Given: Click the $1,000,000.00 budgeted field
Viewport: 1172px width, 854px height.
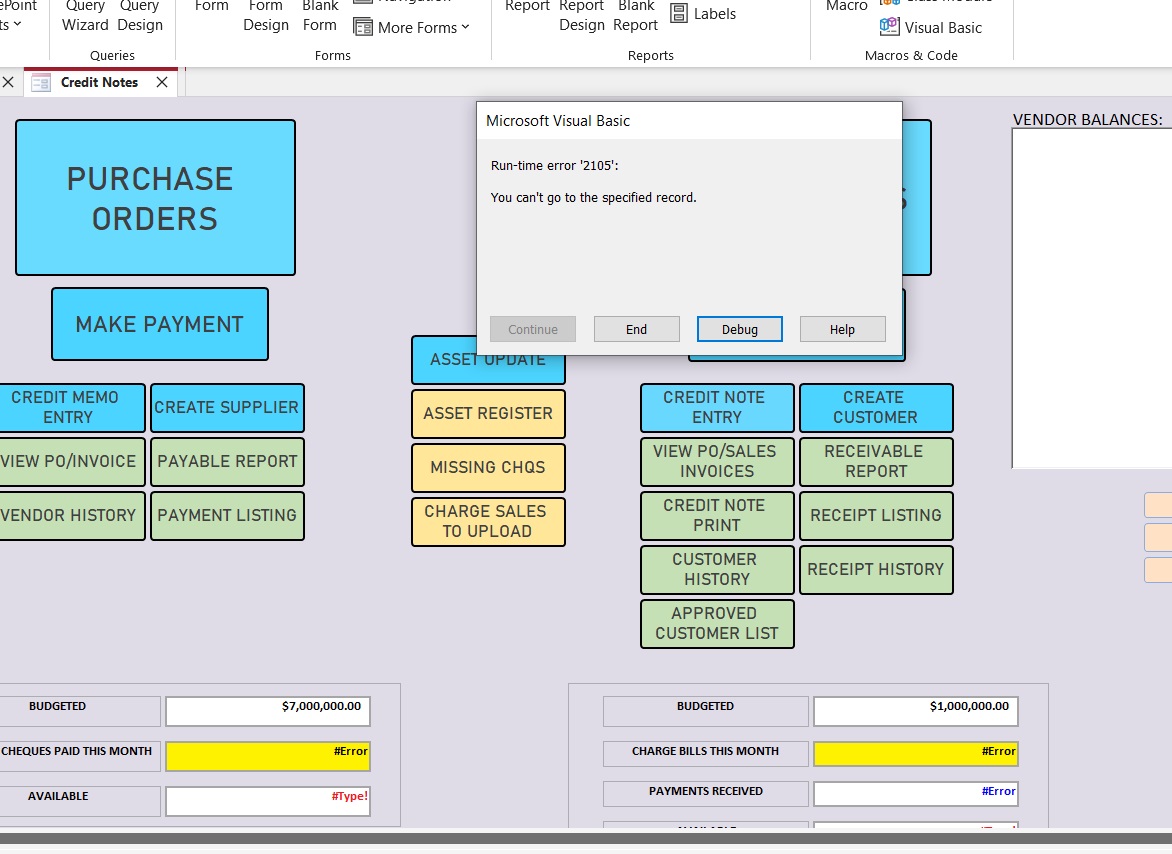Looking at the screenshot, I should (916, 711).
